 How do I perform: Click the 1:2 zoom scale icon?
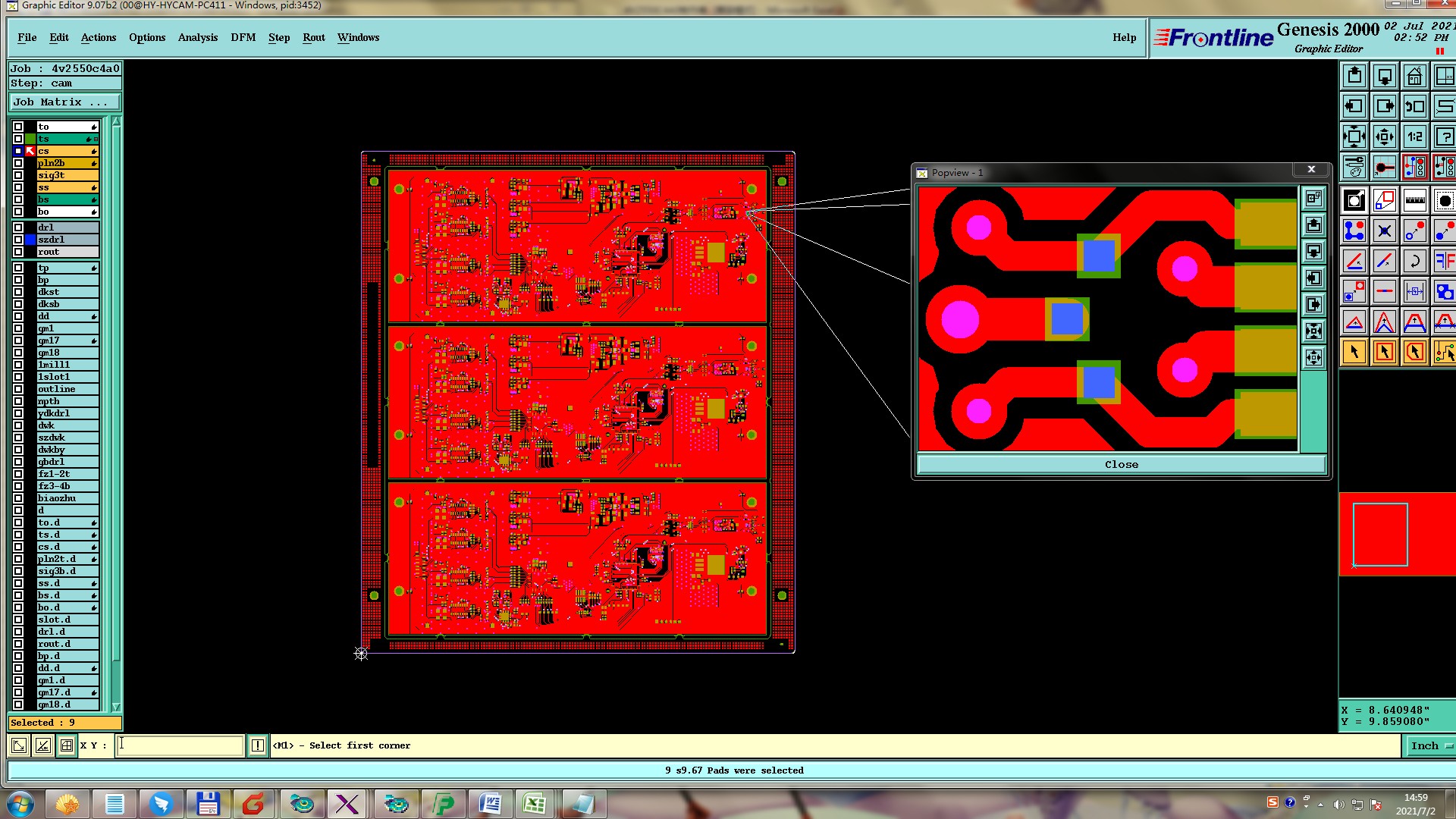click(1414, 136)
